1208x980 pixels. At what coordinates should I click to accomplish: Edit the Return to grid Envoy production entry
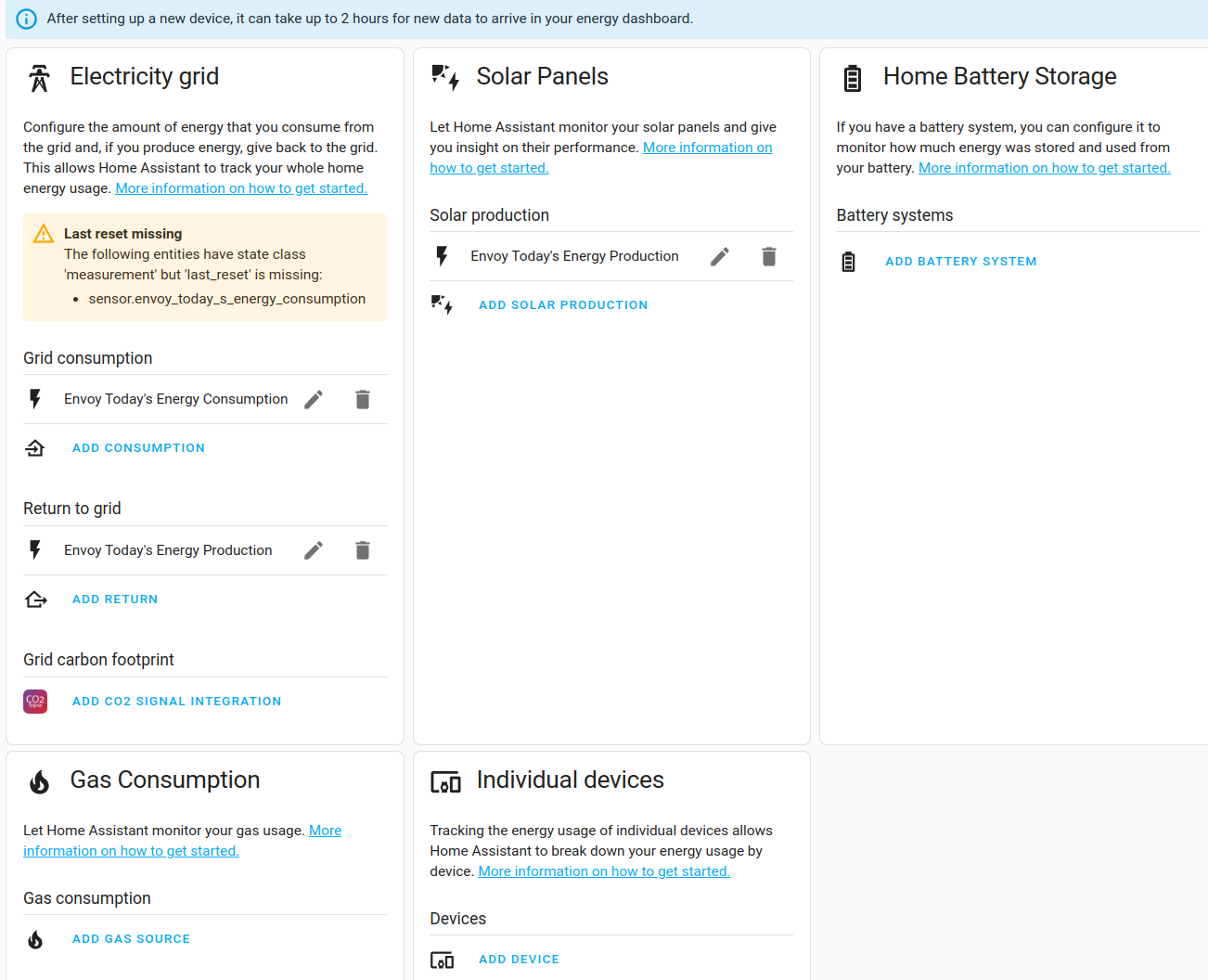coord(313,549)
